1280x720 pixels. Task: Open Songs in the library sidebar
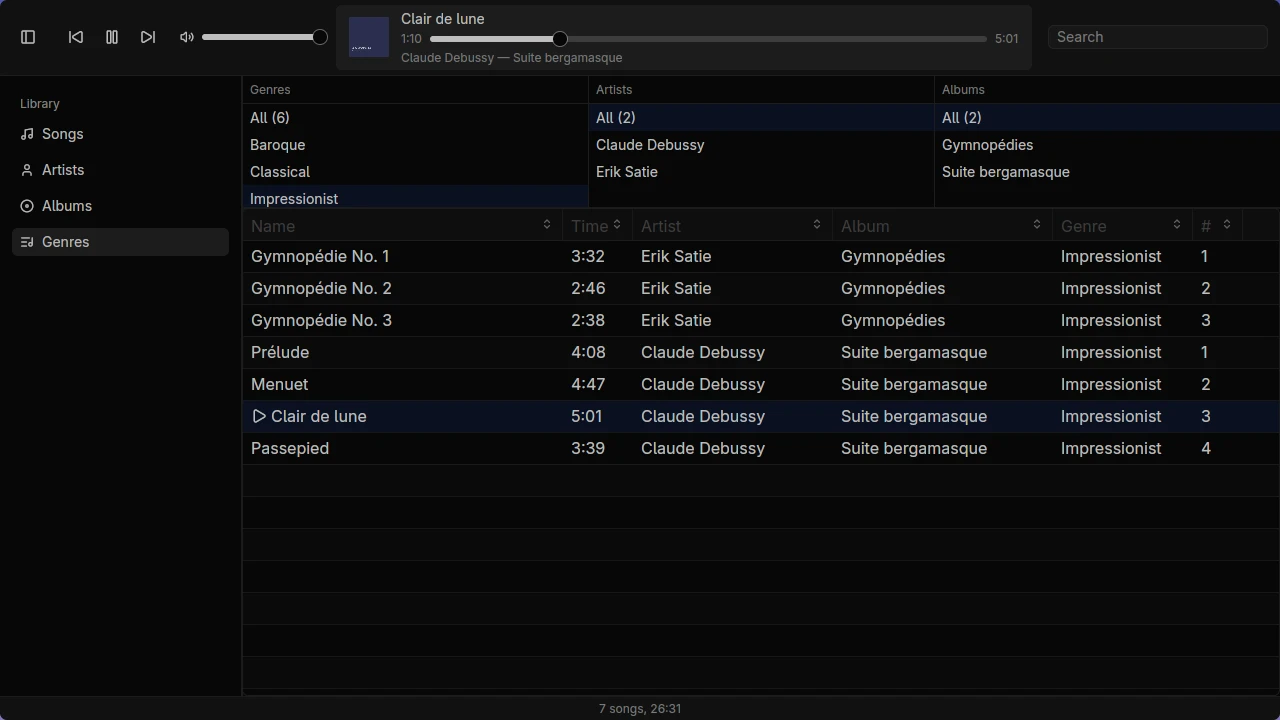[120, 134]
